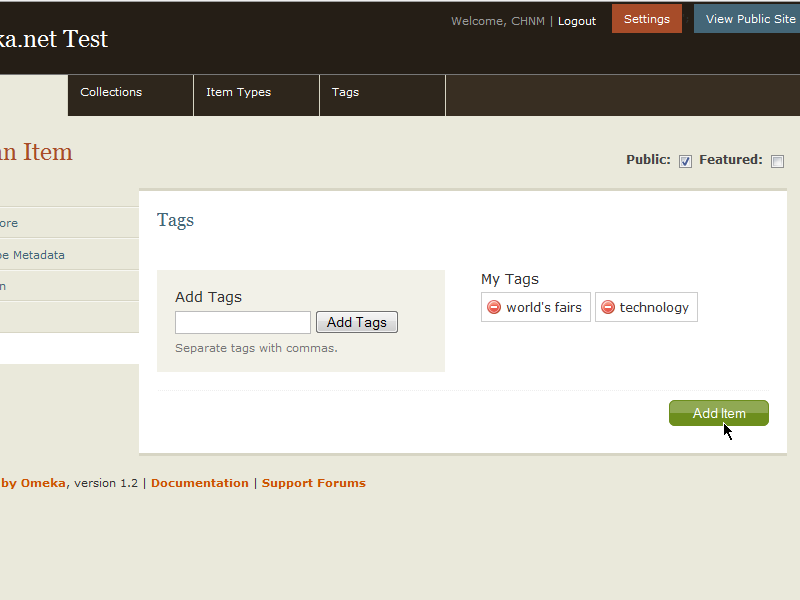
Task: Toggle the Public checkbox
Action: (685, 161)
